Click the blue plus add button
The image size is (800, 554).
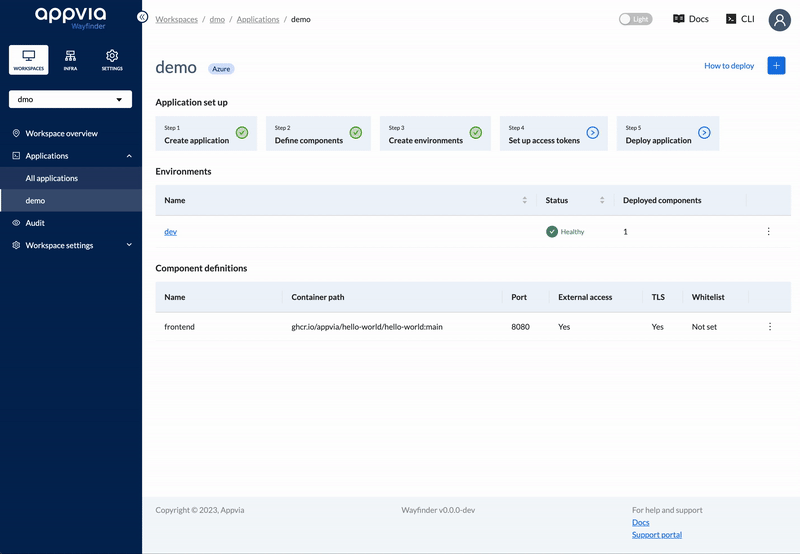pos(776,65)
